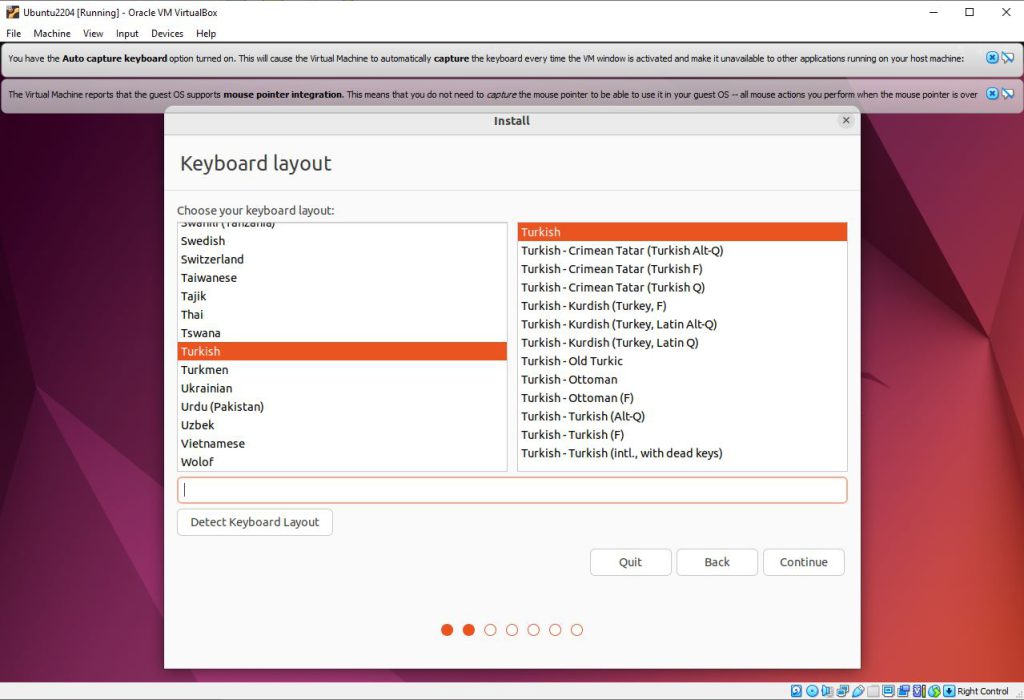The width and height of the screenshot is (1024, 700).
Task: Choose Wolof keyboard layout
Action: click(342, 462)
